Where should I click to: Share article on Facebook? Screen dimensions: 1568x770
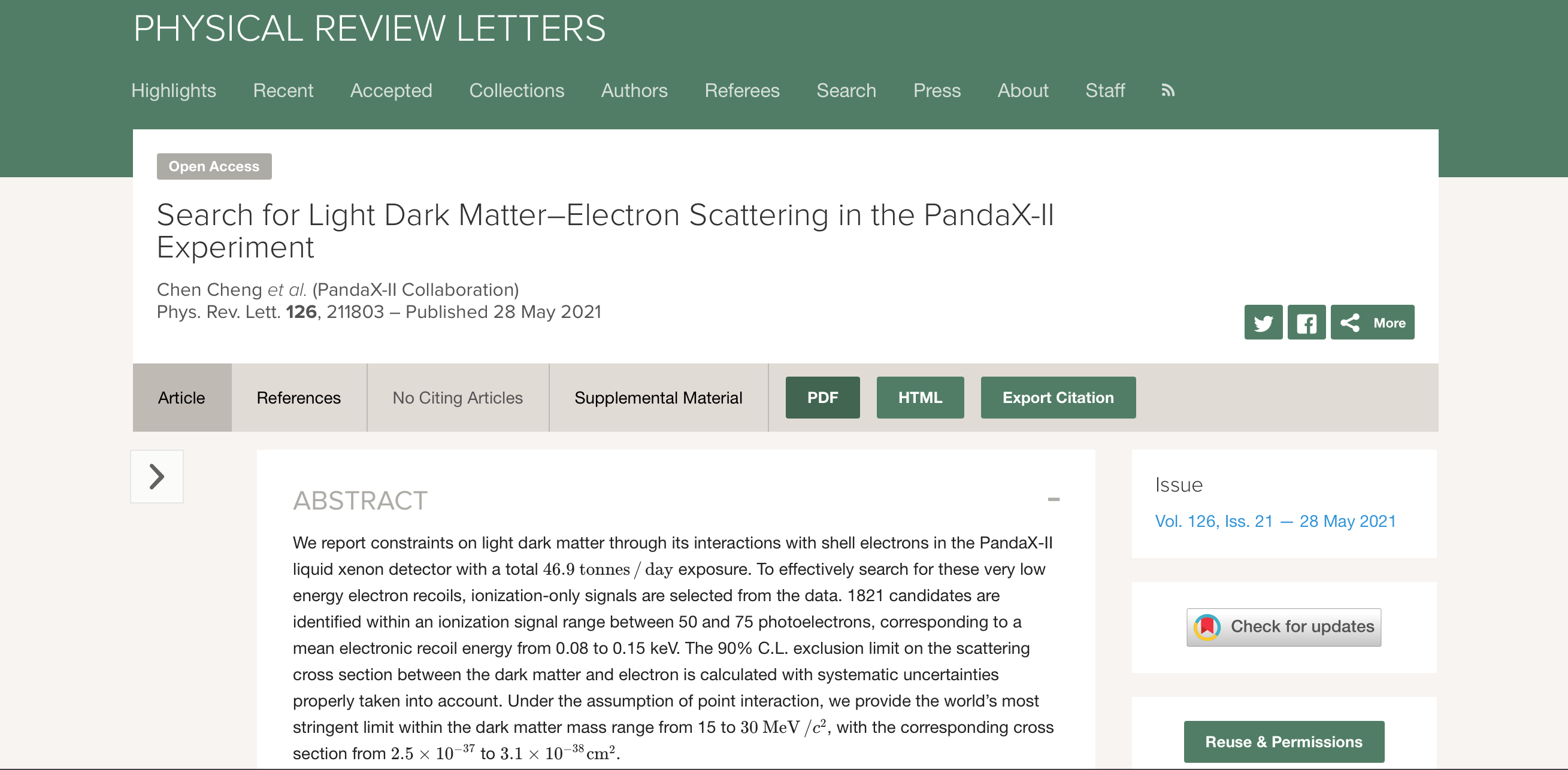[x=1306, y=323]
